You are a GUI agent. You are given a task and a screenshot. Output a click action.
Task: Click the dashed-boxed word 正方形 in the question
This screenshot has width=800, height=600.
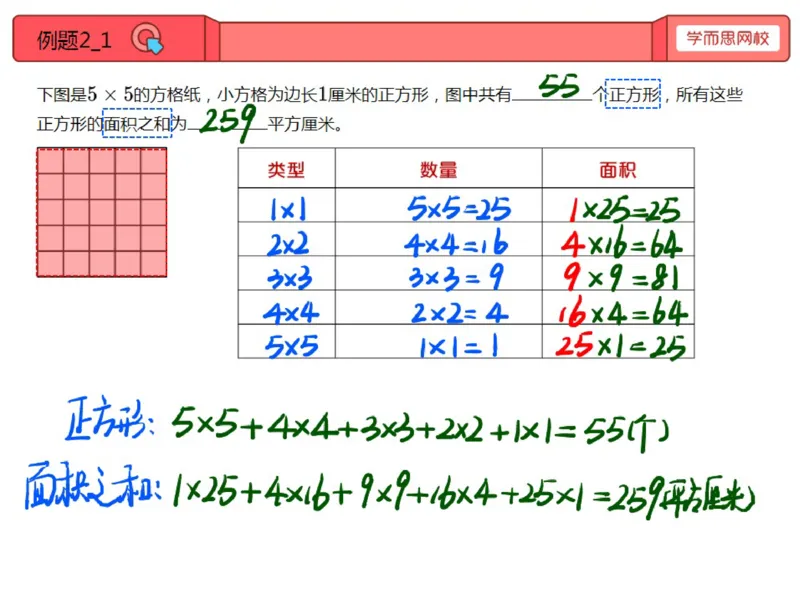[x=633, y=94]
